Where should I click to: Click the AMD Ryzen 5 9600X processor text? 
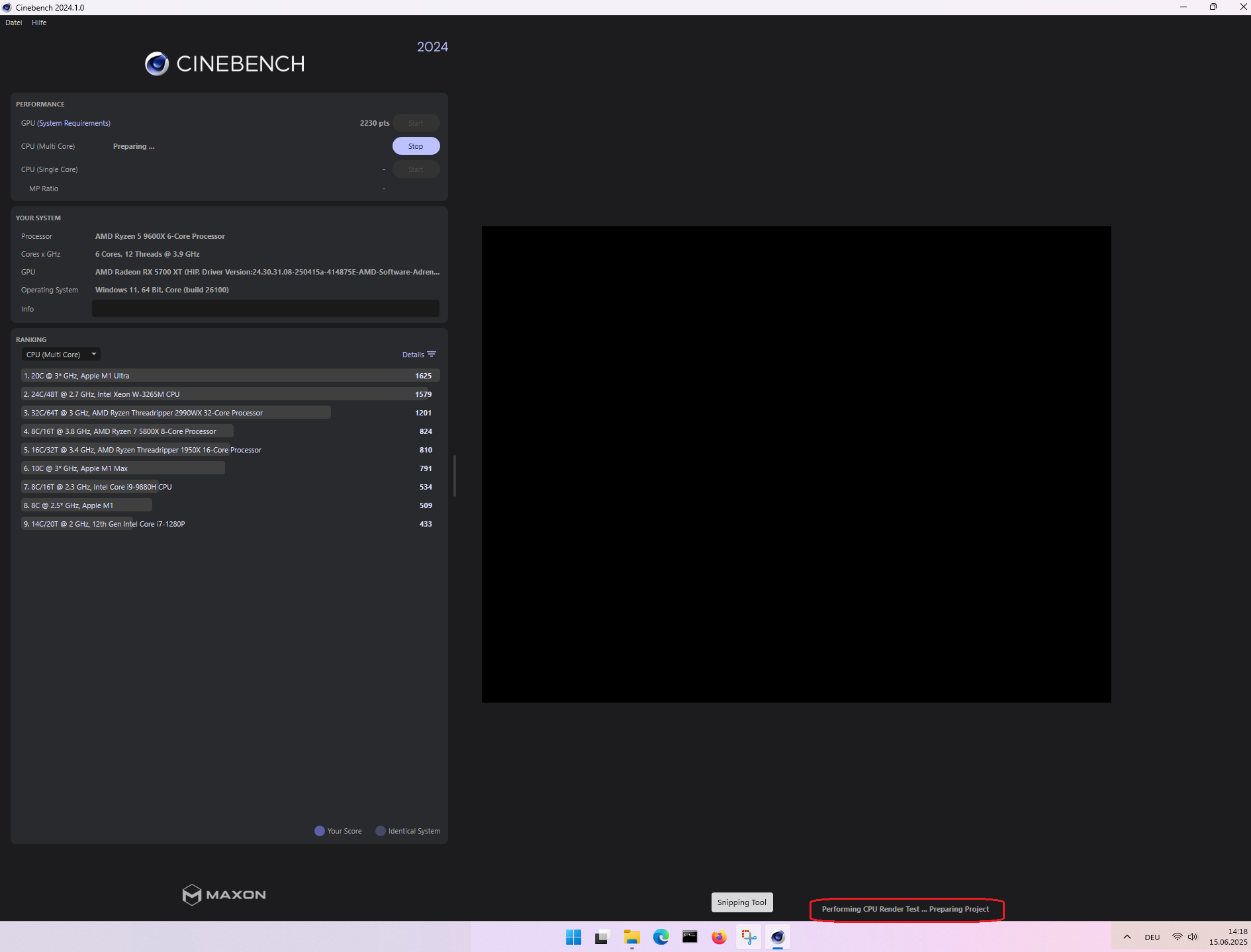point(160,236)
